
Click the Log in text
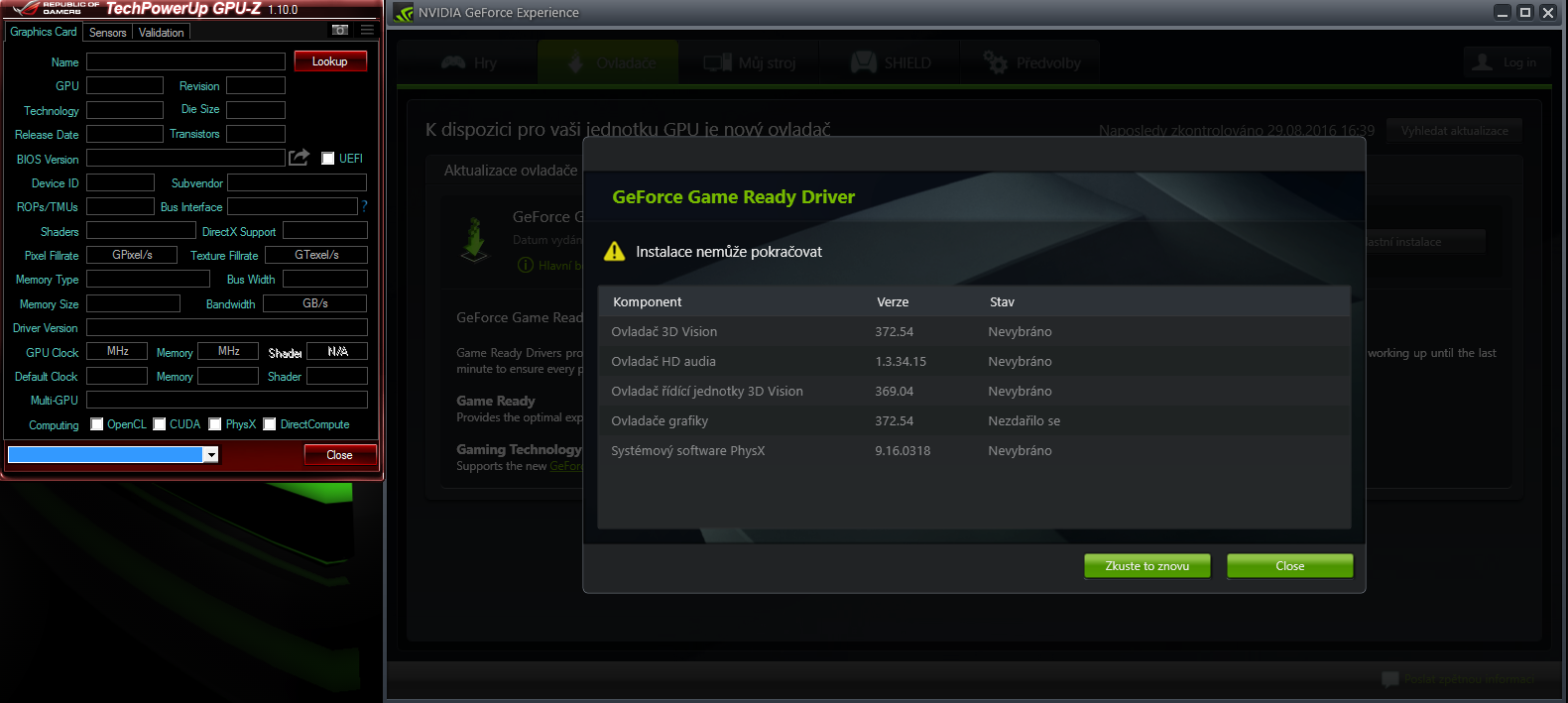[x=1519, y=62]
